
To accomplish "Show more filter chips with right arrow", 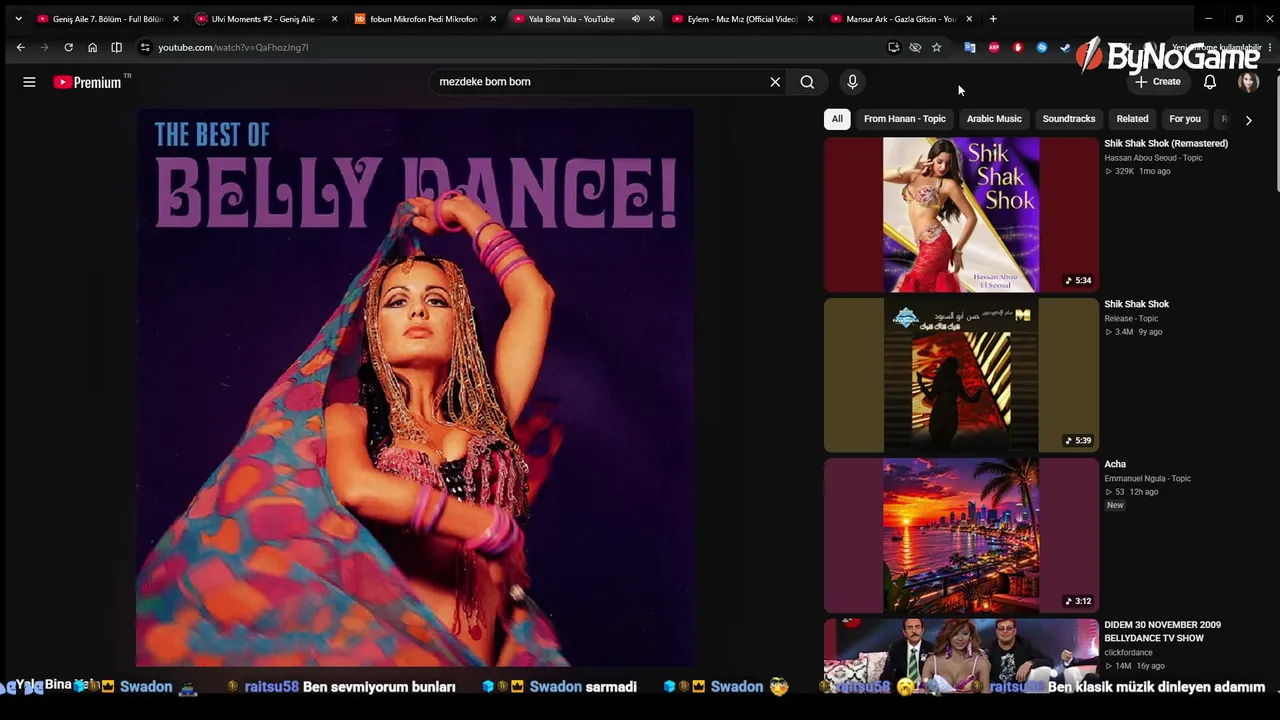I will 1248,119.
